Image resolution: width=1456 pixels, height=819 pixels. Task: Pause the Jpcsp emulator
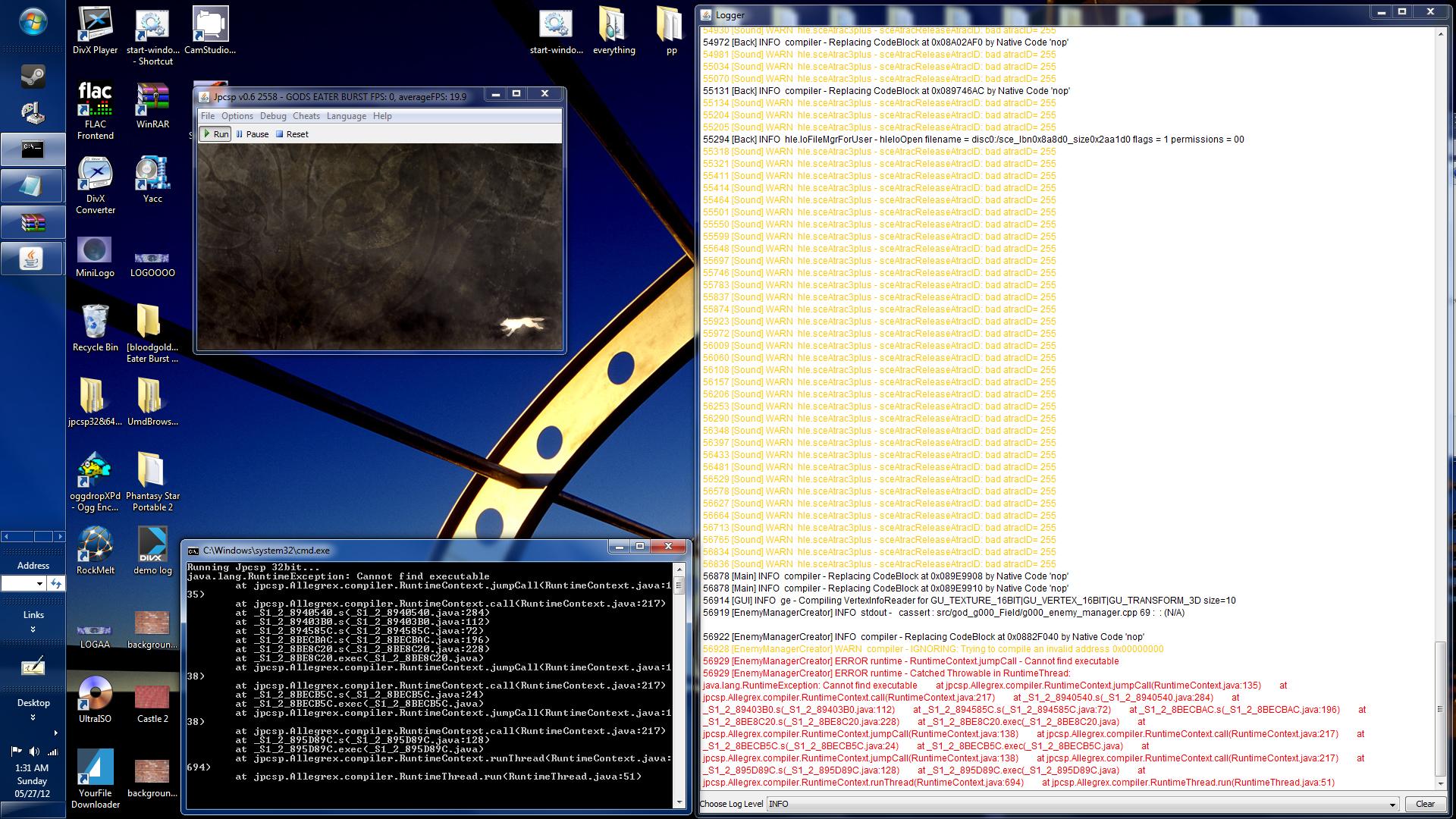[253, 134]
